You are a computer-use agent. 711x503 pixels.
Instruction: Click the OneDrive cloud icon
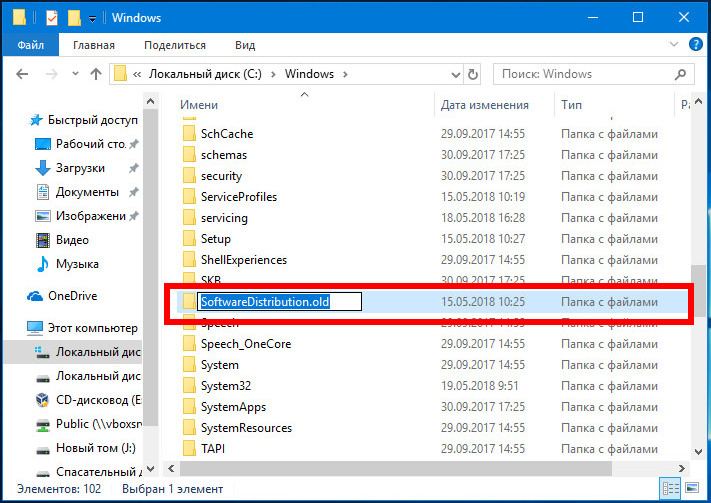tap(35, 296)
